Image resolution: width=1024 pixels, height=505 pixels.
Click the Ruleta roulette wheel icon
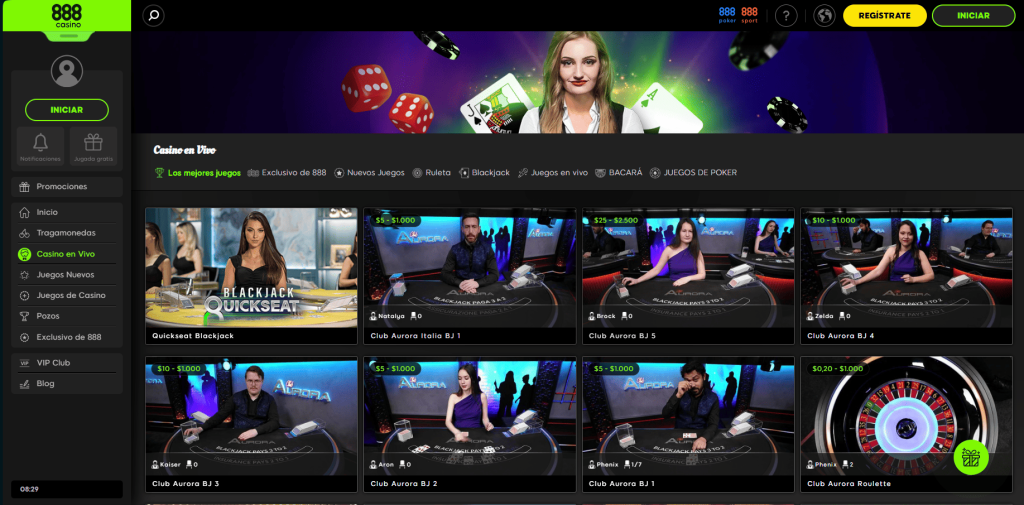(417, 173)
